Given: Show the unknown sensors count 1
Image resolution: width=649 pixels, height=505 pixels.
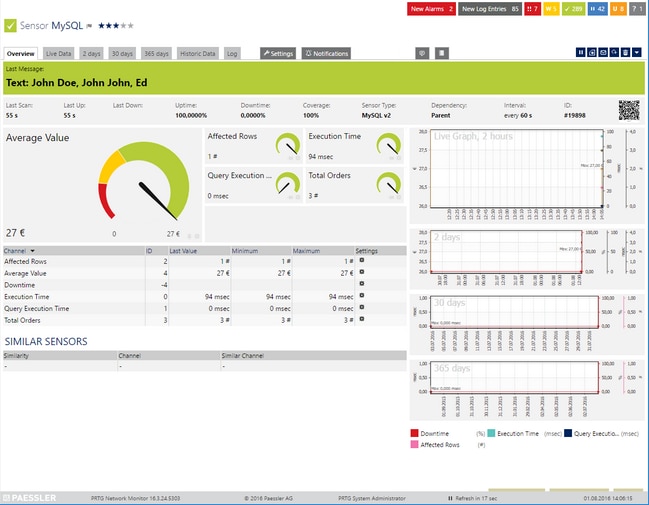Looking at the screenshot, I should (637, 9).
